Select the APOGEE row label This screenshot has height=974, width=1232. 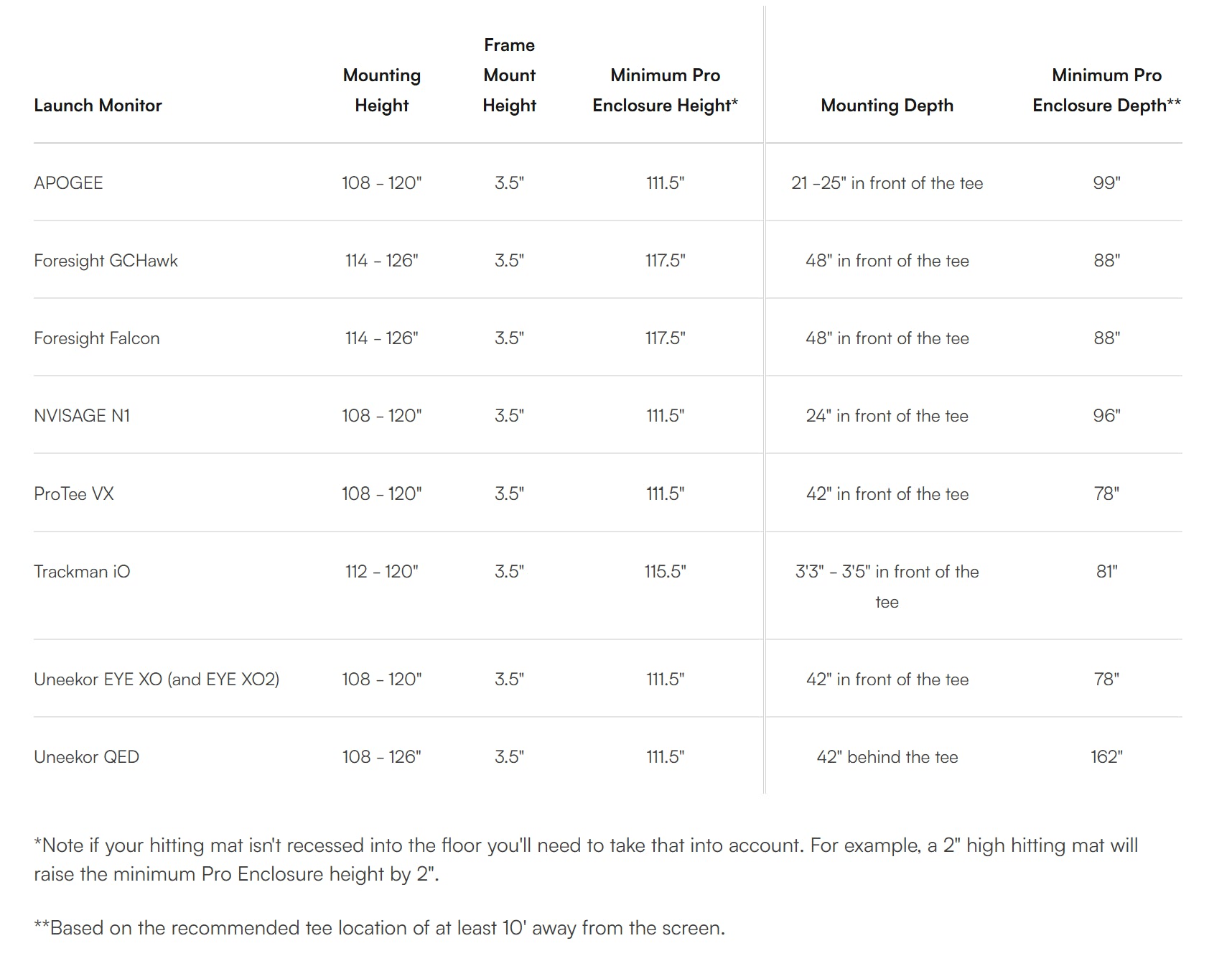(x=68, y=183)
